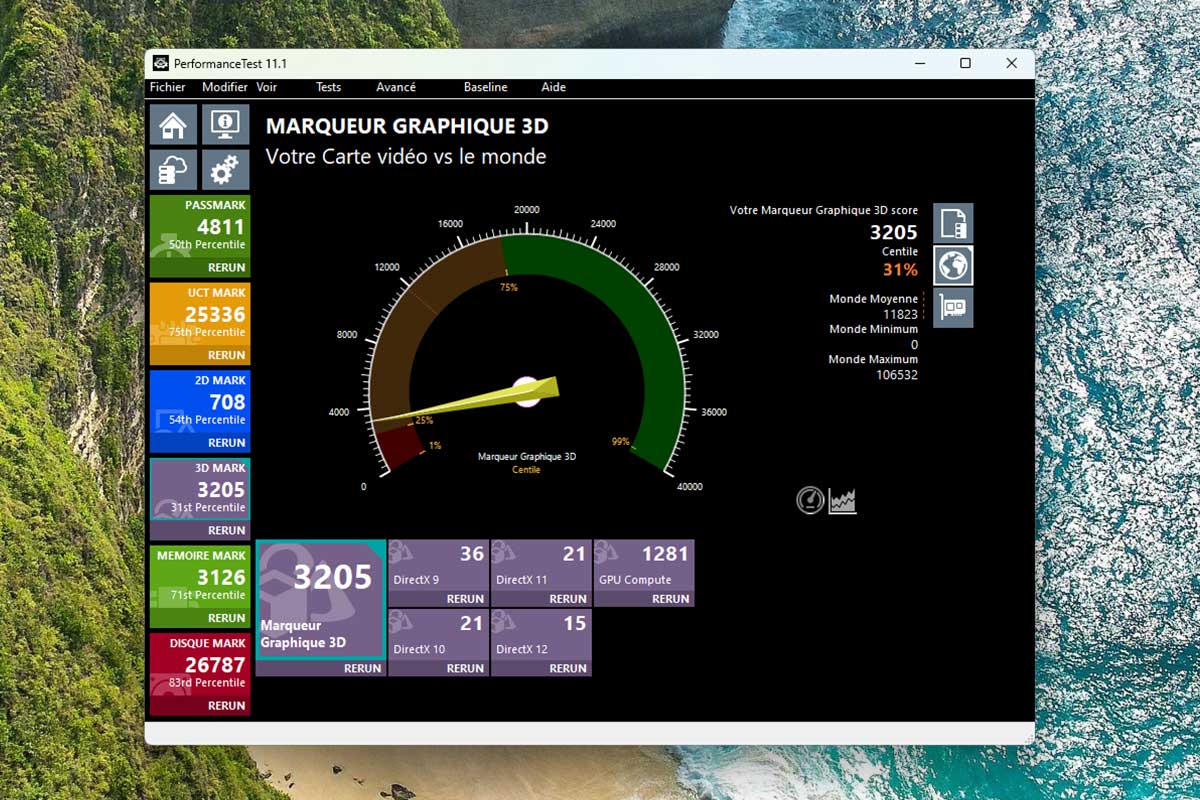Rerun the 3D Mark sidebar test
Viewport: 1200px width, 800px height.
[227, 530]
